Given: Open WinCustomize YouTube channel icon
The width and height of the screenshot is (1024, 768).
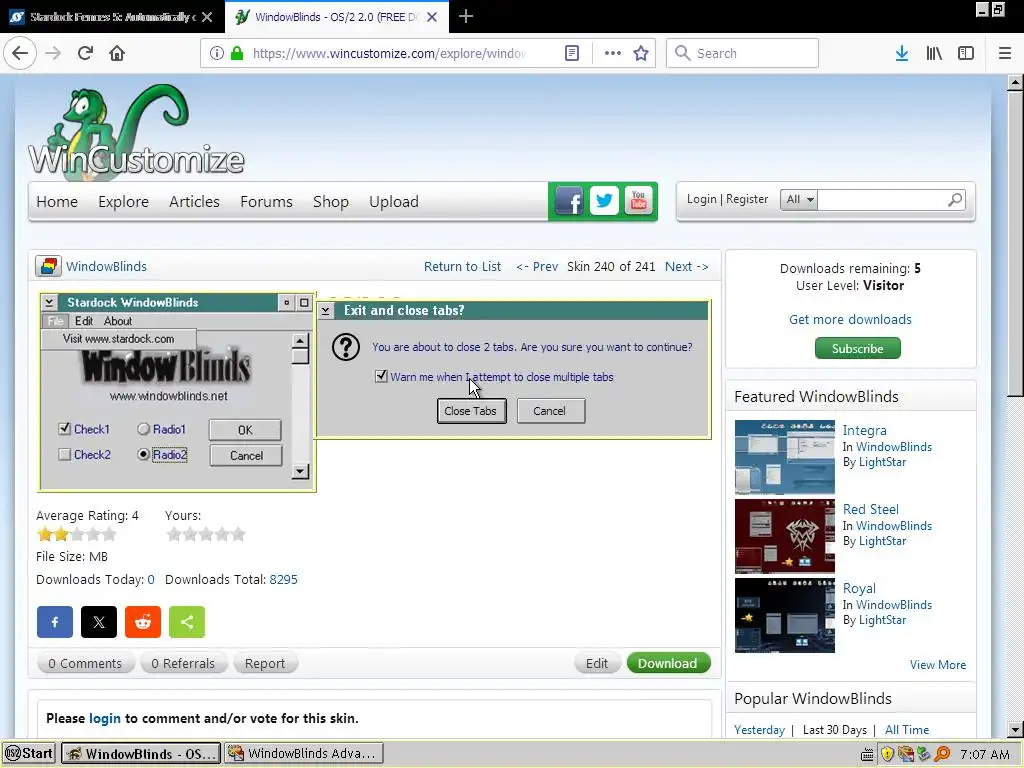Looking at the screenshot, I should pyautogui.click(x=639, y=201).
